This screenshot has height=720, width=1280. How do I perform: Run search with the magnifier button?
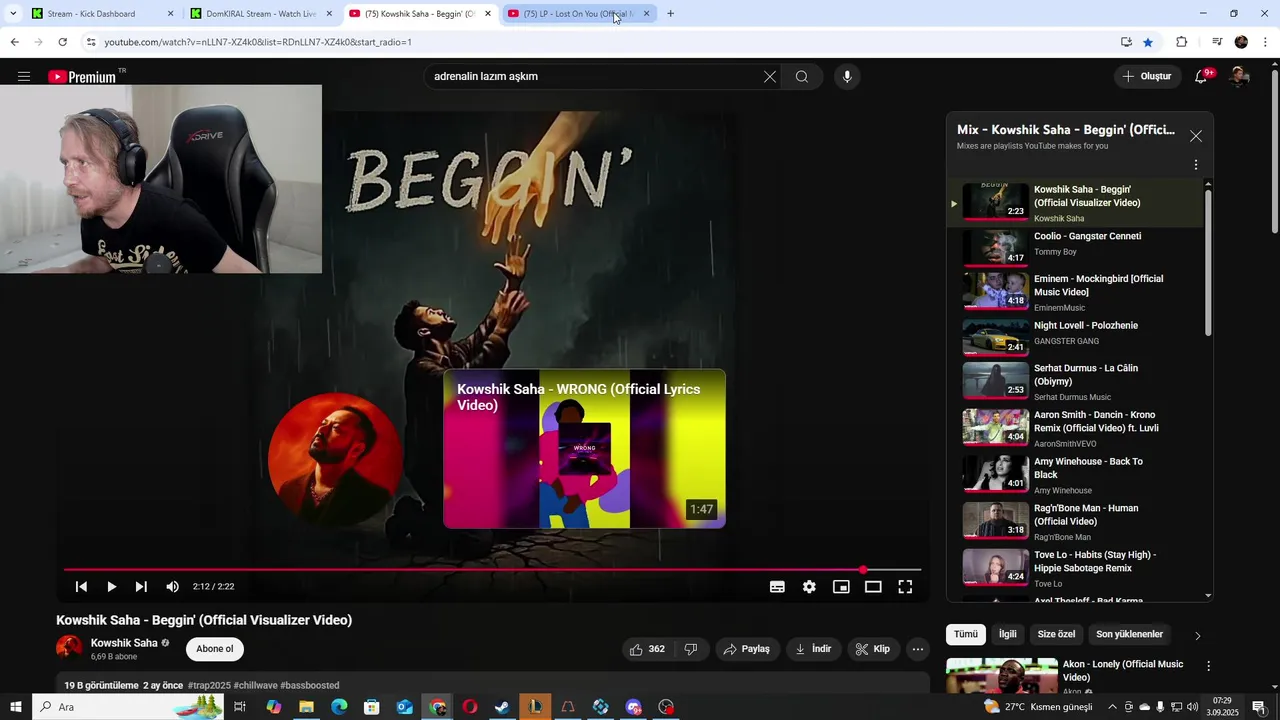(802, 77)
